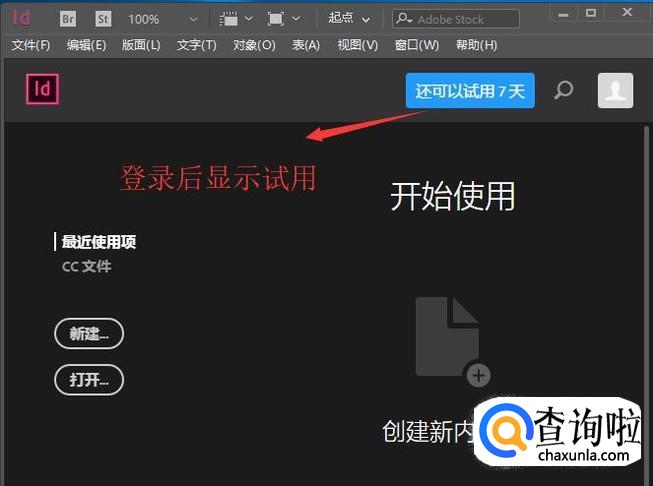Click the view options icon
The height and width of the screenshot is (486, 653).
228,19
